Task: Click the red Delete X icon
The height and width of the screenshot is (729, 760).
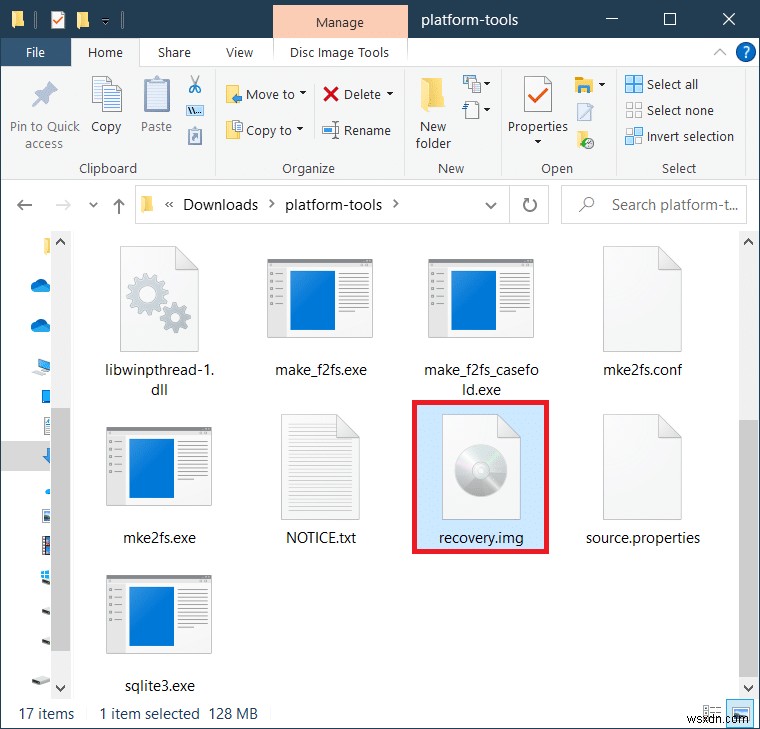Action: [x=331, y=94]
